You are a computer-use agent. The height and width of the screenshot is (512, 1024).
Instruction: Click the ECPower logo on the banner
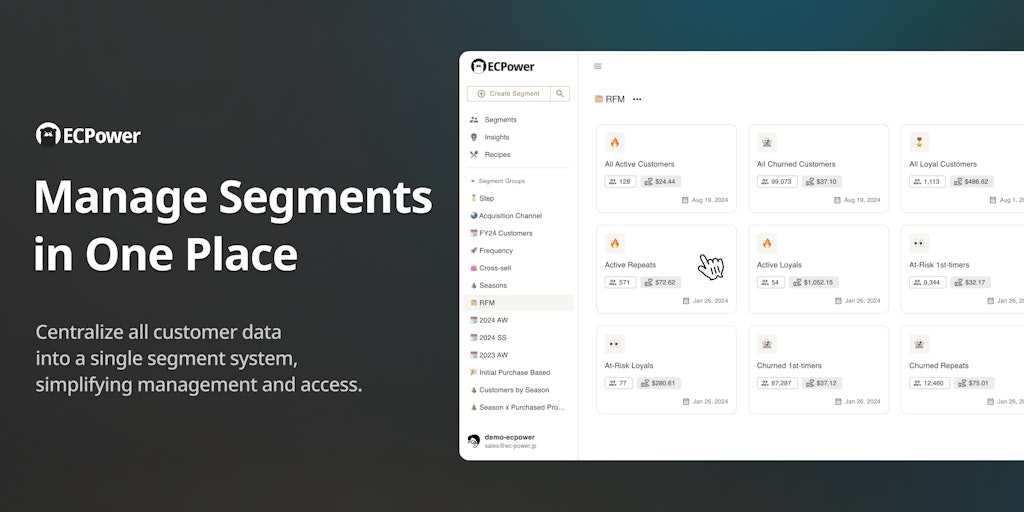point(88,135)
